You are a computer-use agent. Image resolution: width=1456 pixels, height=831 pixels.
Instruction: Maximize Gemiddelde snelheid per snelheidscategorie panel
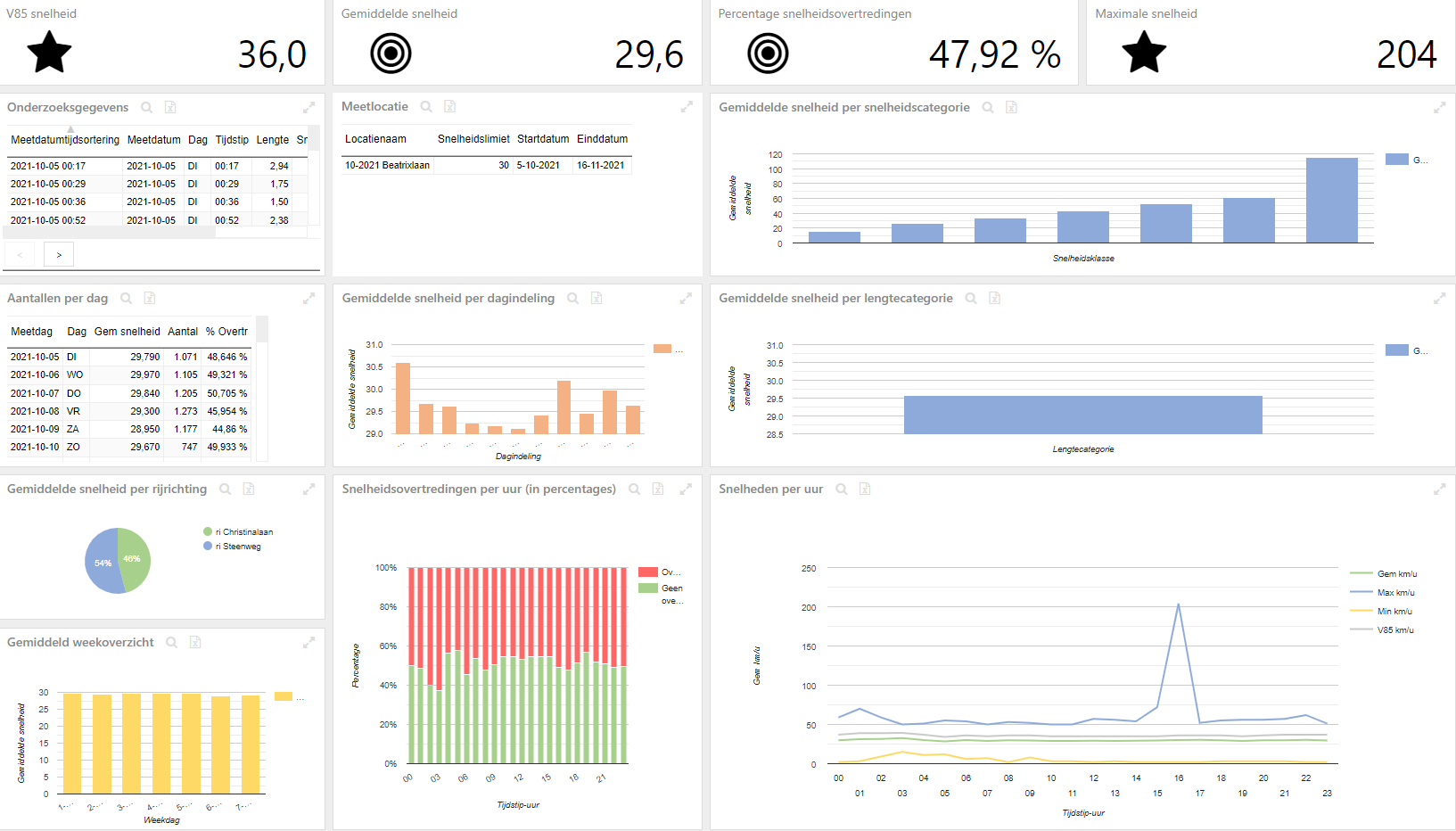click(1439, 107)
